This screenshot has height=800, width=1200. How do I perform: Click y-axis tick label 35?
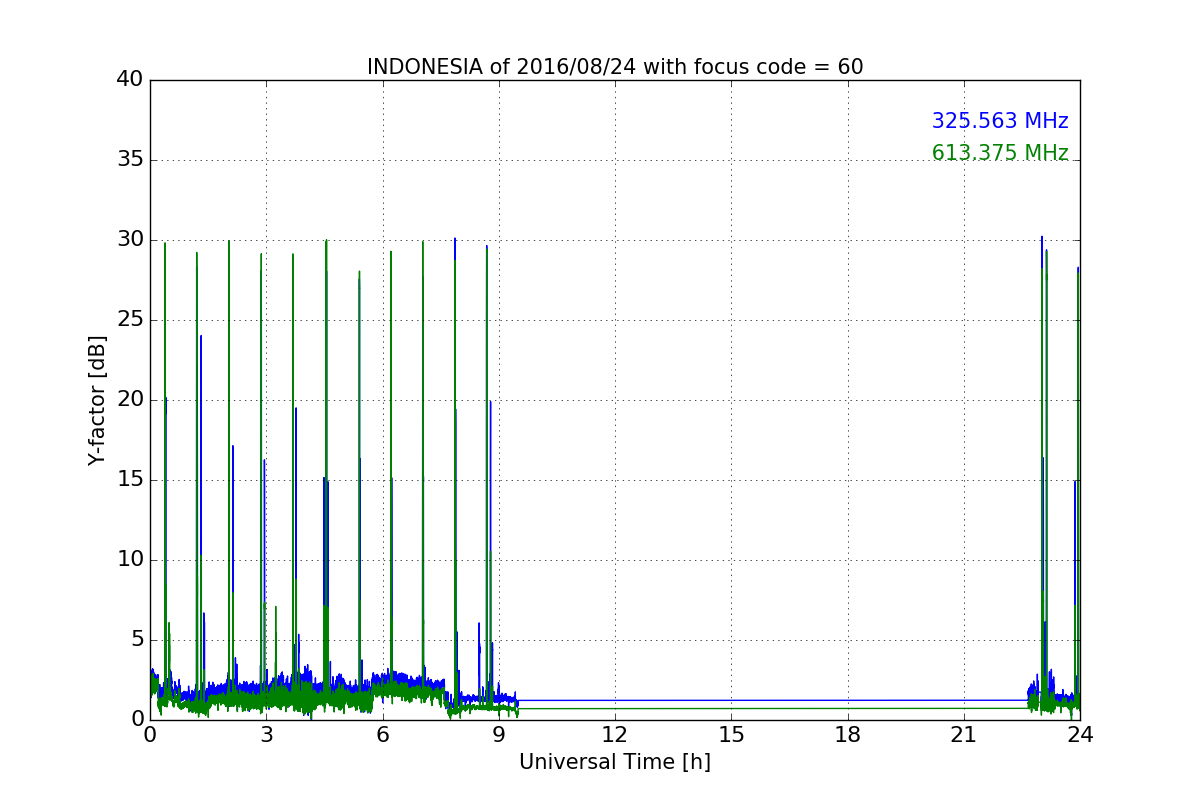(x=130, y=160)
